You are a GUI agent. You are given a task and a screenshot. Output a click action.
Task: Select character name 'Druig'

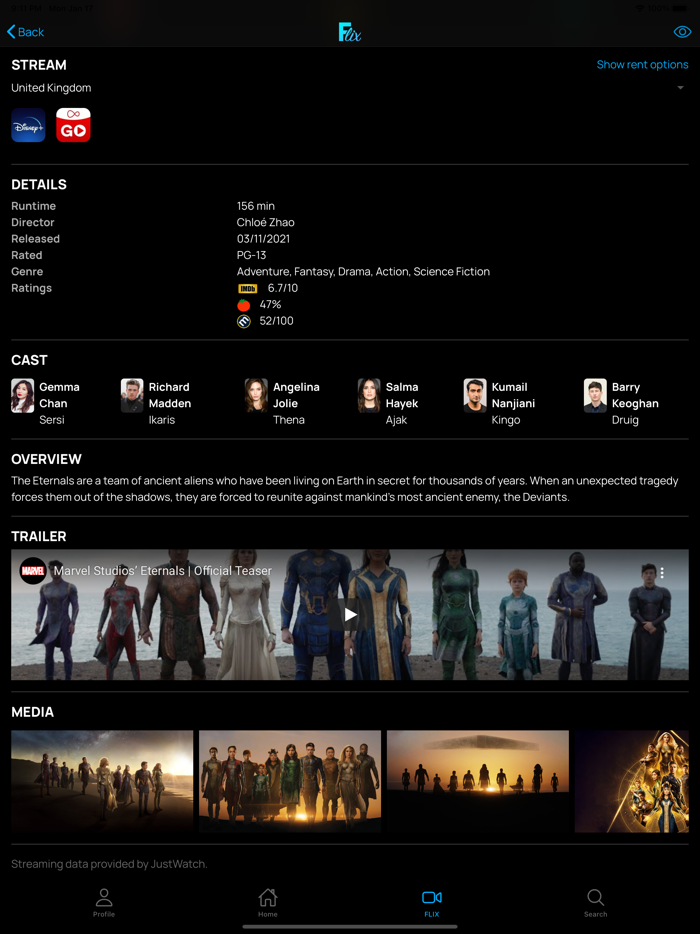625,420
